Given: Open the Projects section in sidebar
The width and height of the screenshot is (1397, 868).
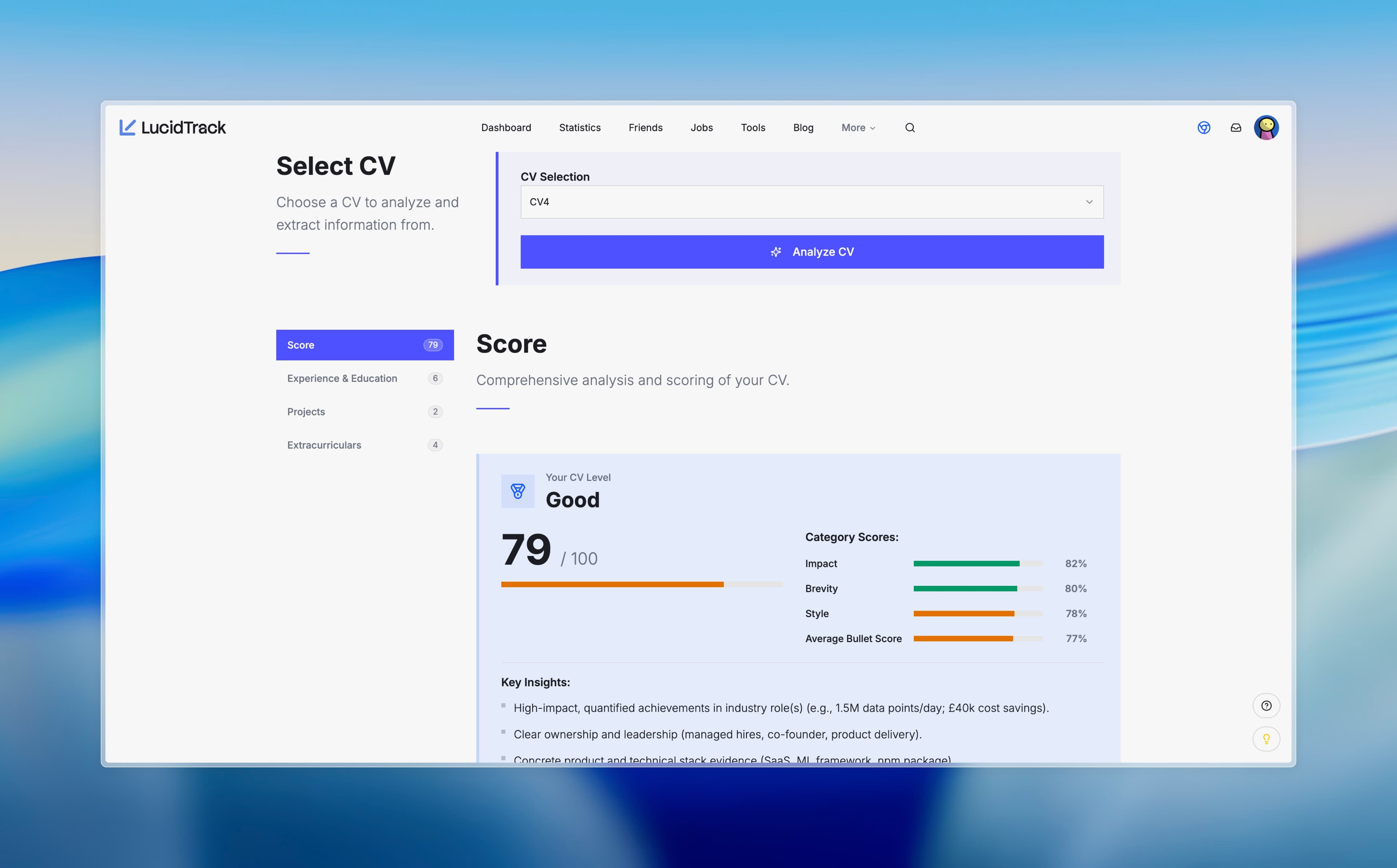Looking at the screenshot, I should tap(365, 411).
